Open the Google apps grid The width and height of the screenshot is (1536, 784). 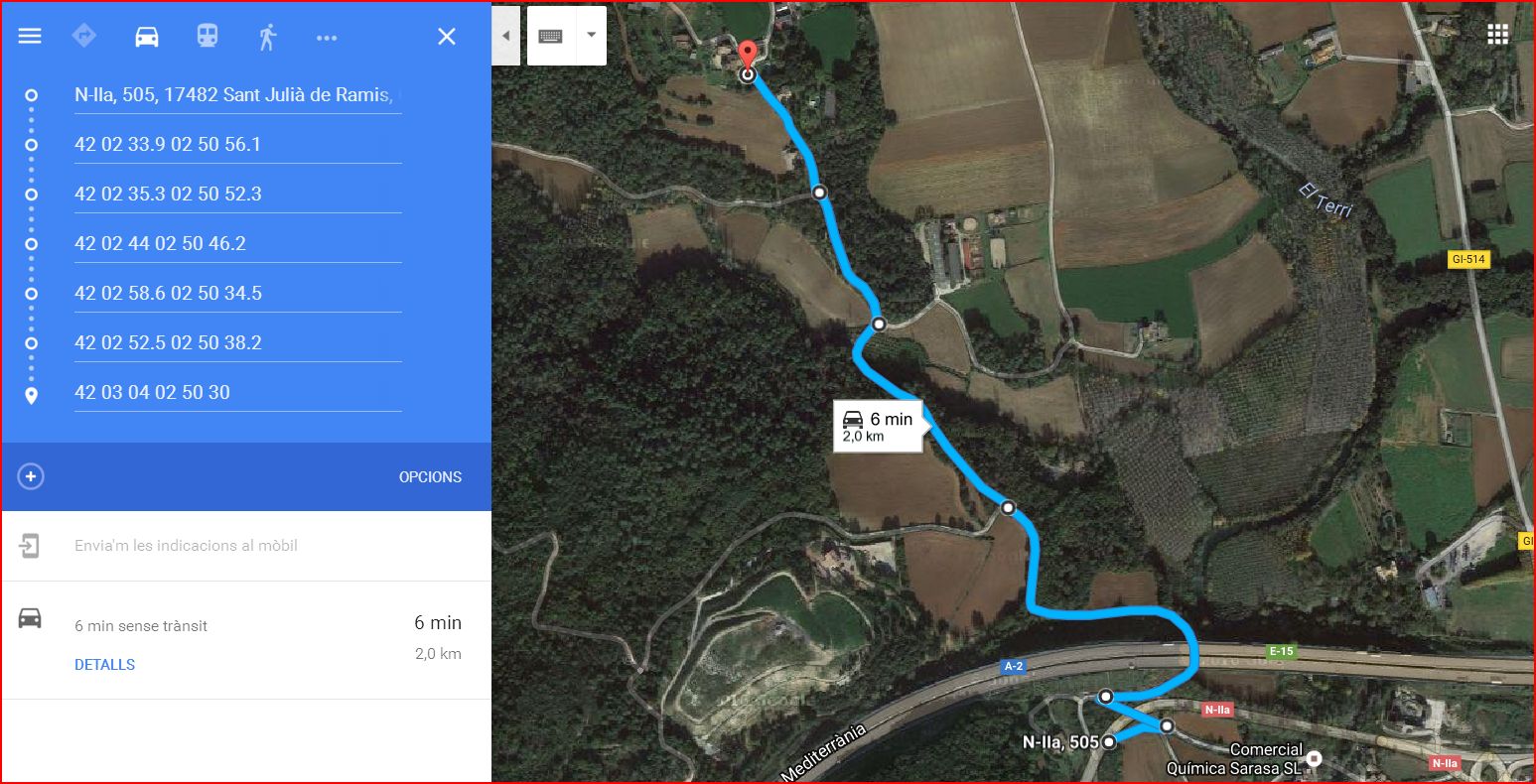click(1497, 35)
